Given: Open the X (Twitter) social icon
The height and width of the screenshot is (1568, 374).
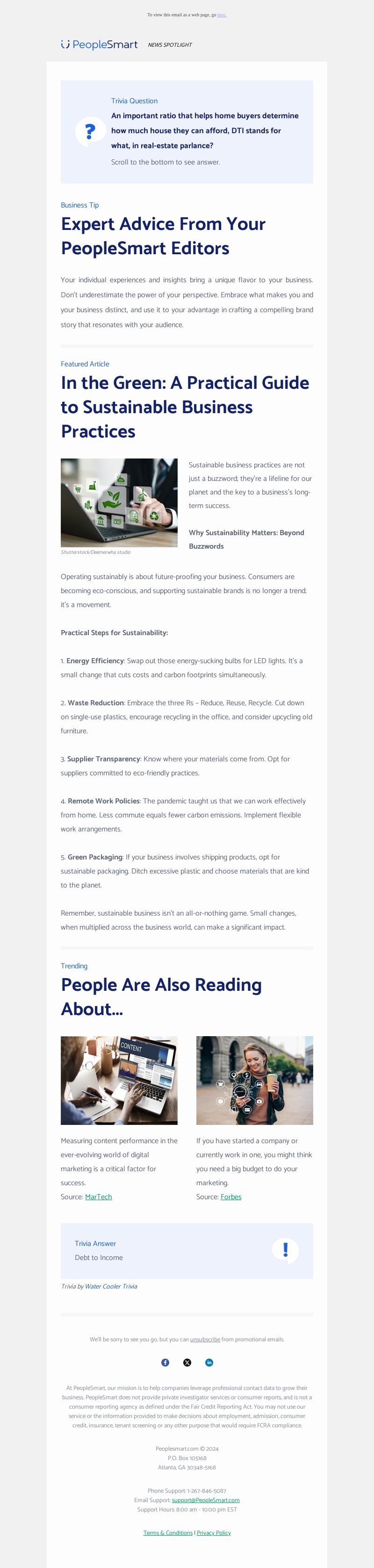Looking at the screenshot, I should tap(187, 1362).
